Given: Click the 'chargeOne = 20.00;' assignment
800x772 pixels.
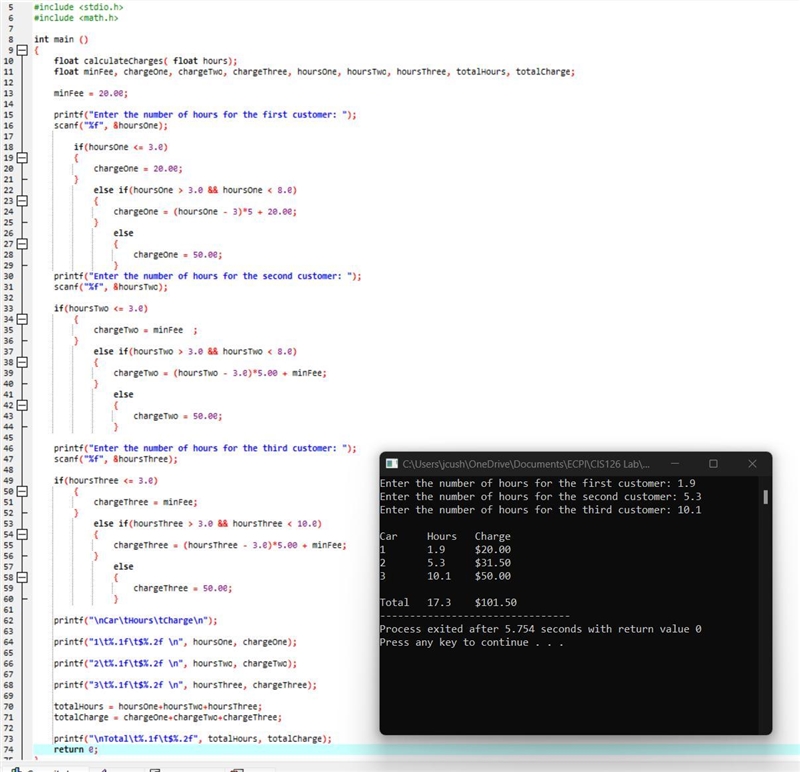Looking at the screenshot, I should coord(138,168).
